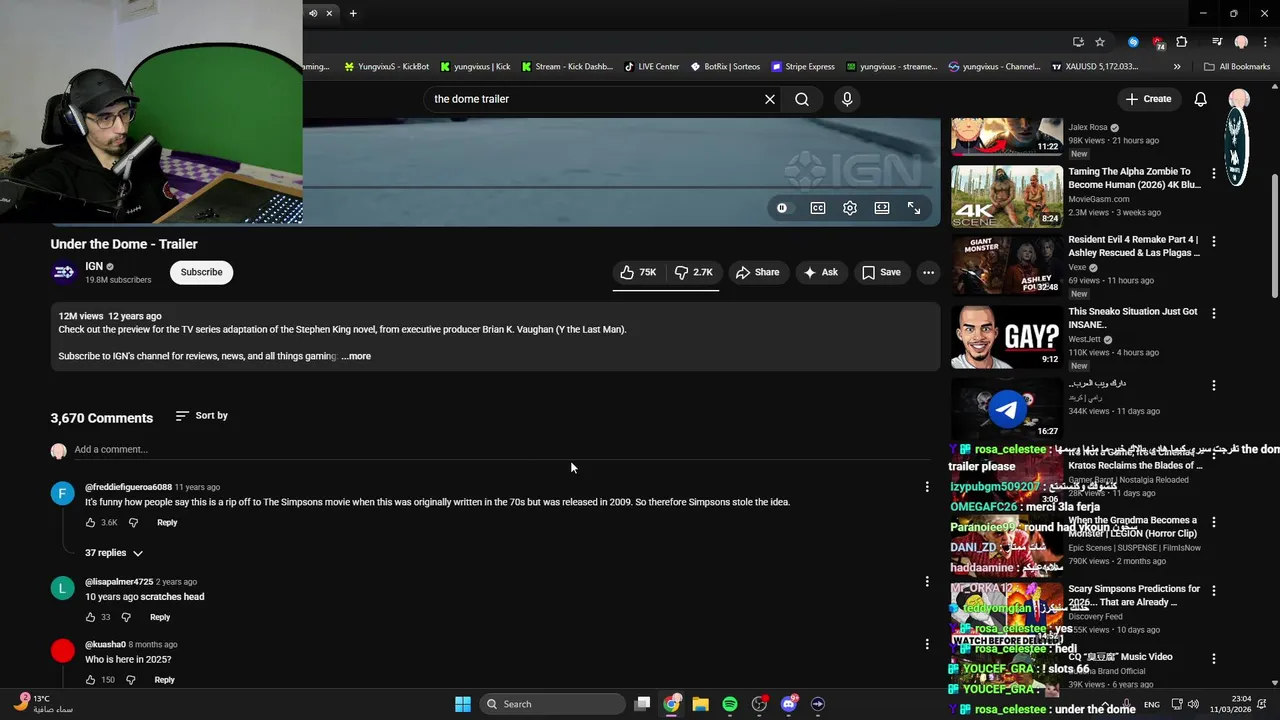
Task: Open This Sneako Situation video thumbnail
Action: pos(1006,338)
